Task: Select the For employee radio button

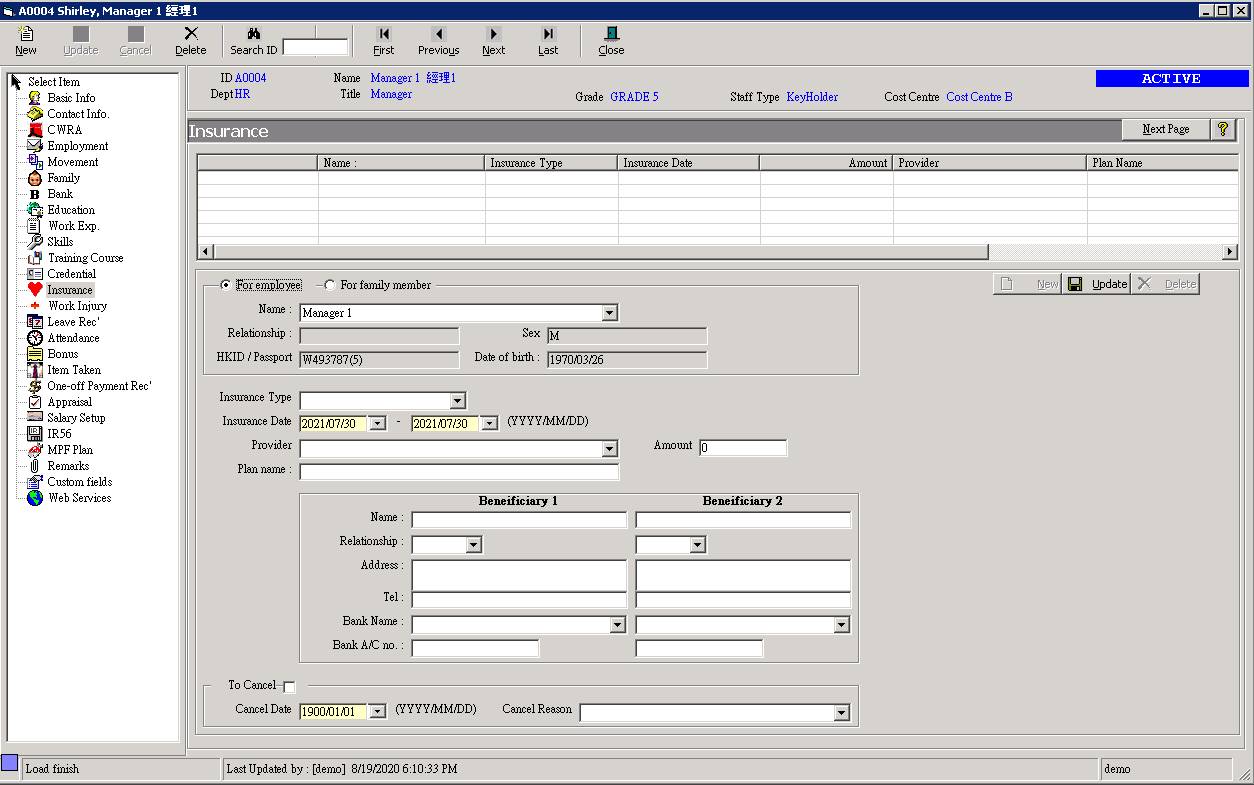Action: (x=225, y=284)
